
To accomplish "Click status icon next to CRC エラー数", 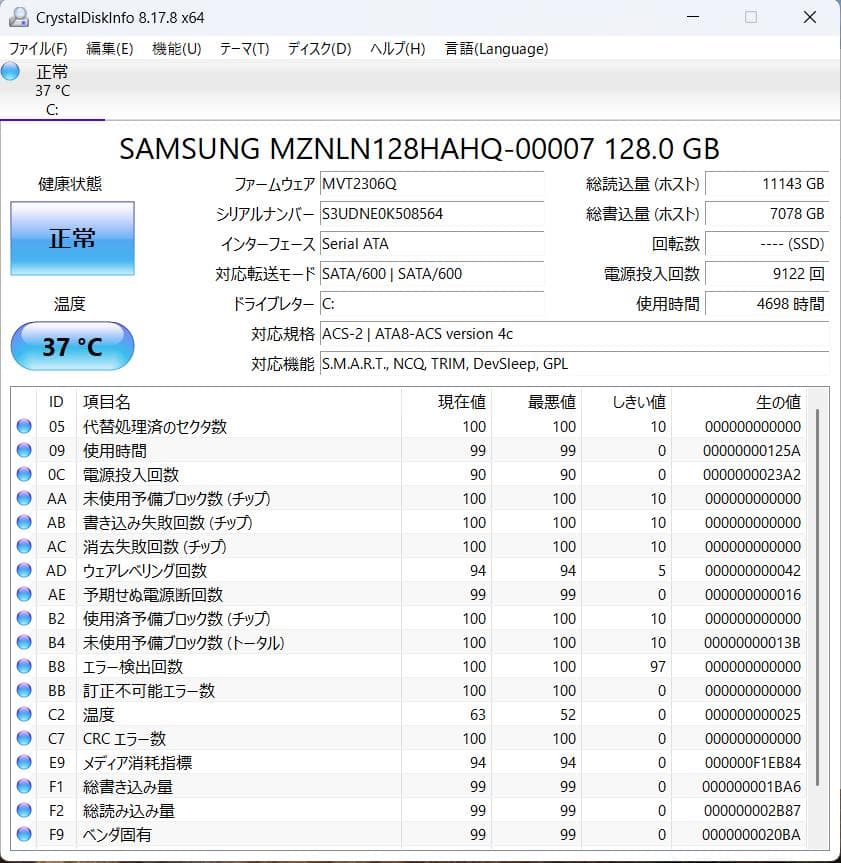I will tap(24, 738).
